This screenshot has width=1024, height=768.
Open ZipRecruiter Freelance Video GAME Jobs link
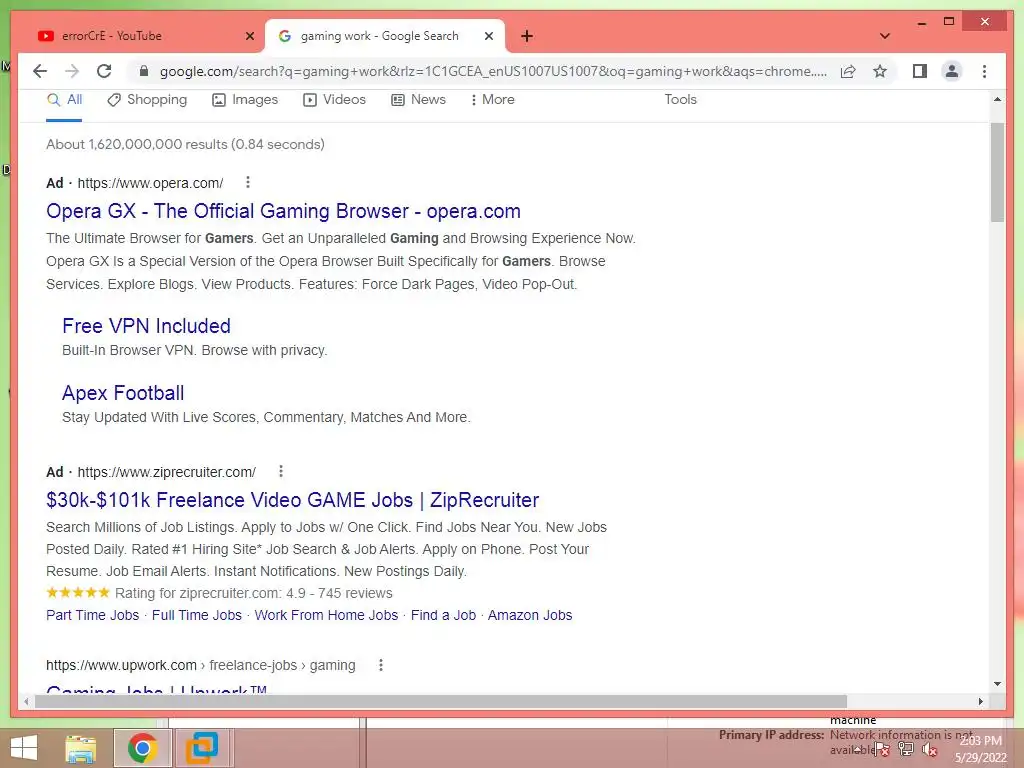(x=292, y=500)
